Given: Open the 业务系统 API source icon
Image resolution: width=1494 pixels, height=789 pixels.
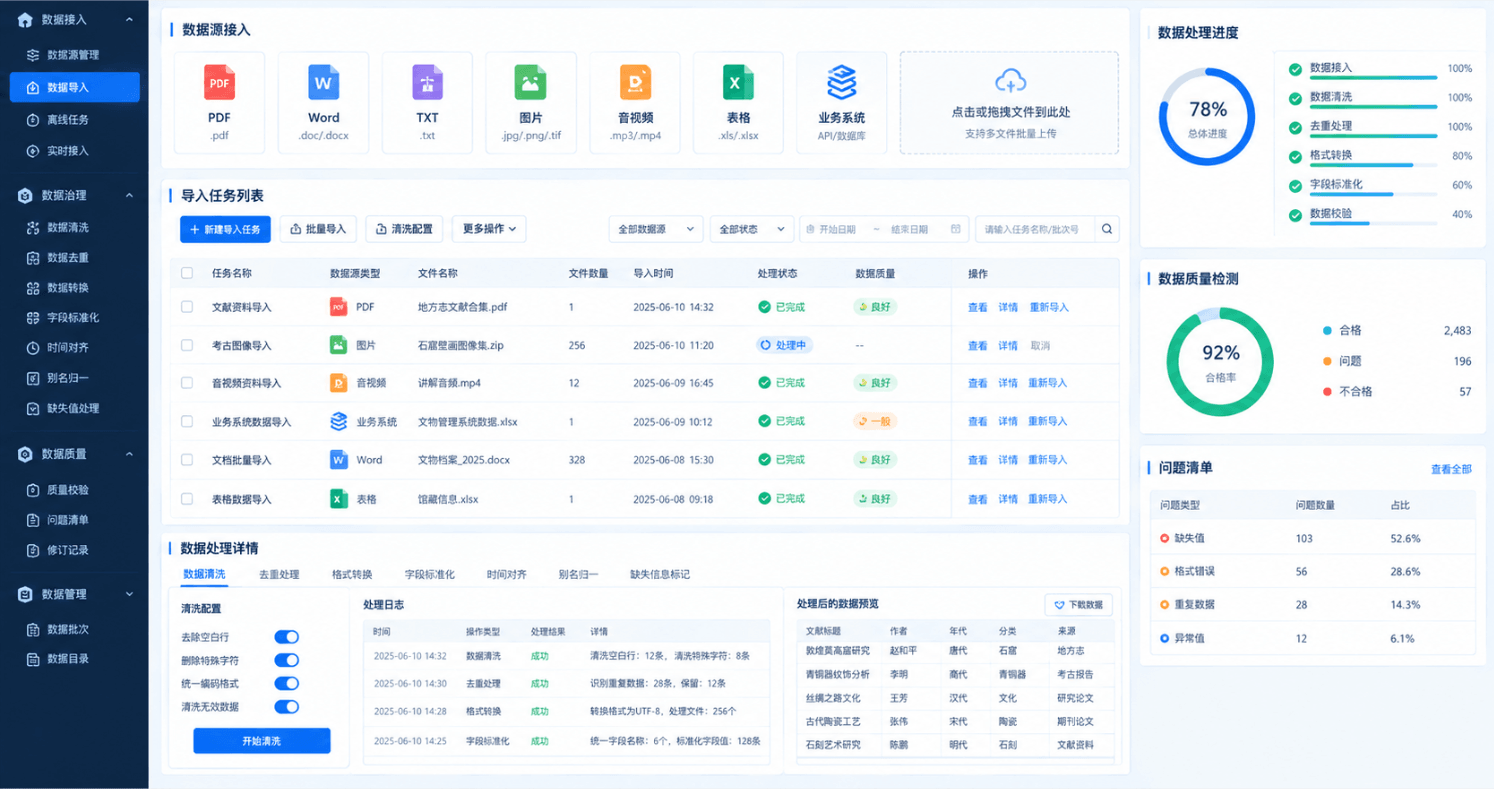Looking at the screenshot, I should click(x=841, y=83).
